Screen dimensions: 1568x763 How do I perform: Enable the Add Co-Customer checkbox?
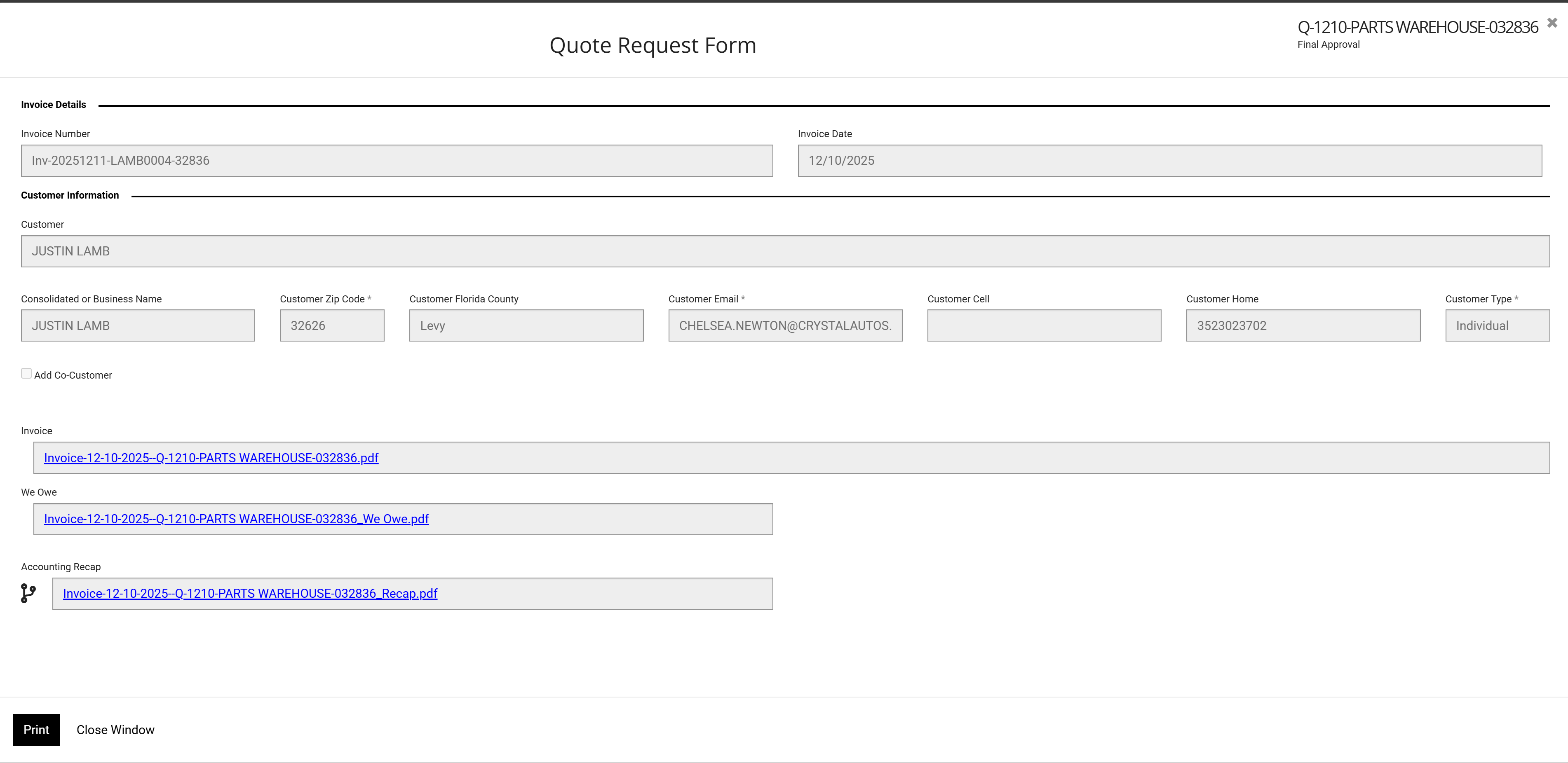[26, 374]
